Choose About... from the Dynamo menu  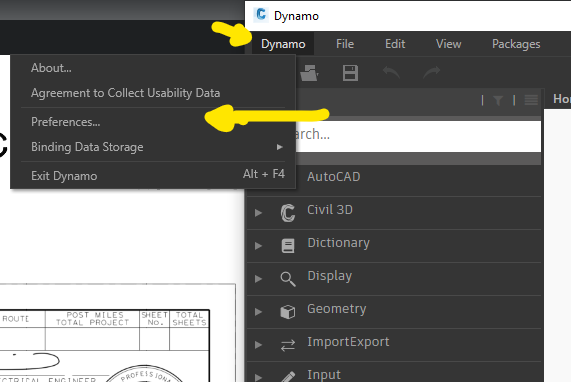pyautogui.click(x=153, y=68)
